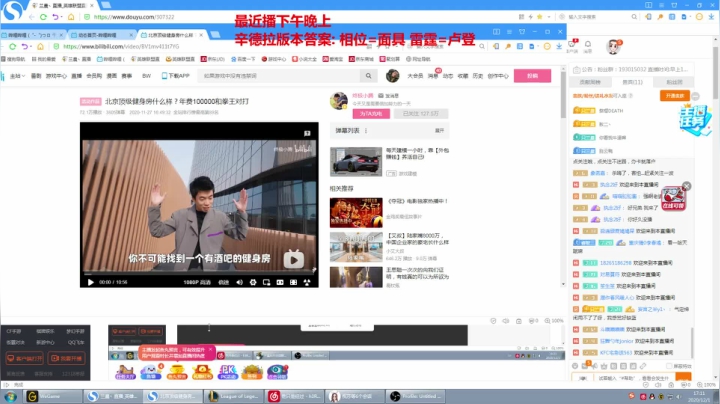The height and width of the screenshot is (404, 720).
Task: Open 动态 in Bilibili header
Action: click(448, 76)
